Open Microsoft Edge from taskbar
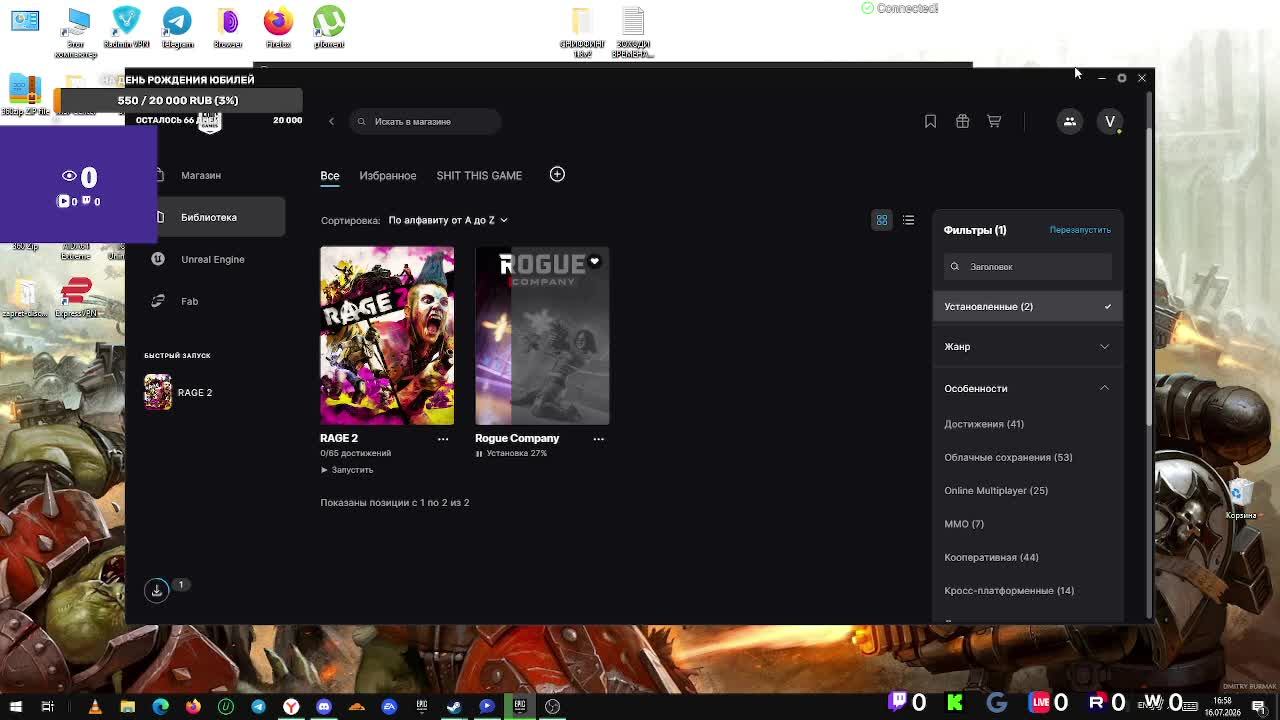This screenshot has height=720, width=1280. (x=160, y=706)
